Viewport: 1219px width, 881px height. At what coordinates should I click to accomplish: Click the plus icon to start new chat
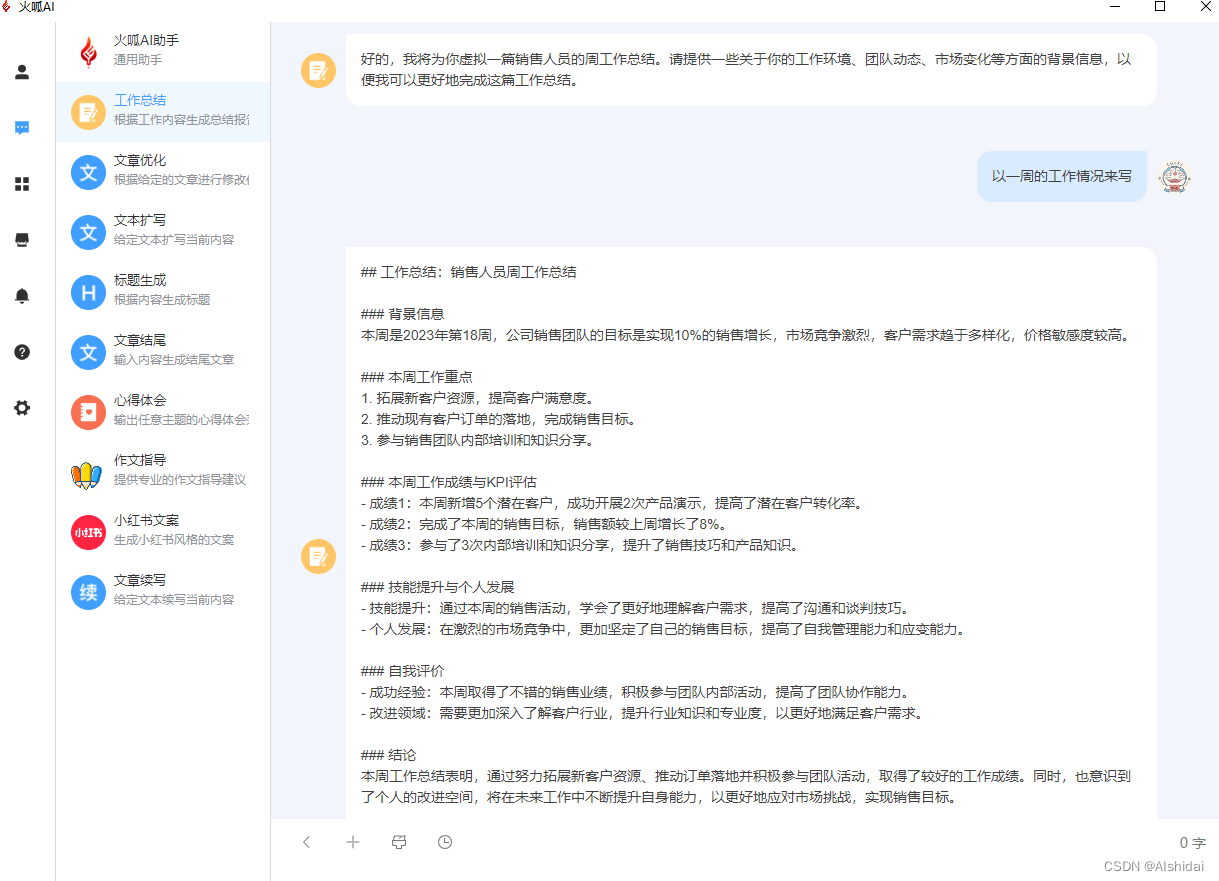(x=353, y=842)
